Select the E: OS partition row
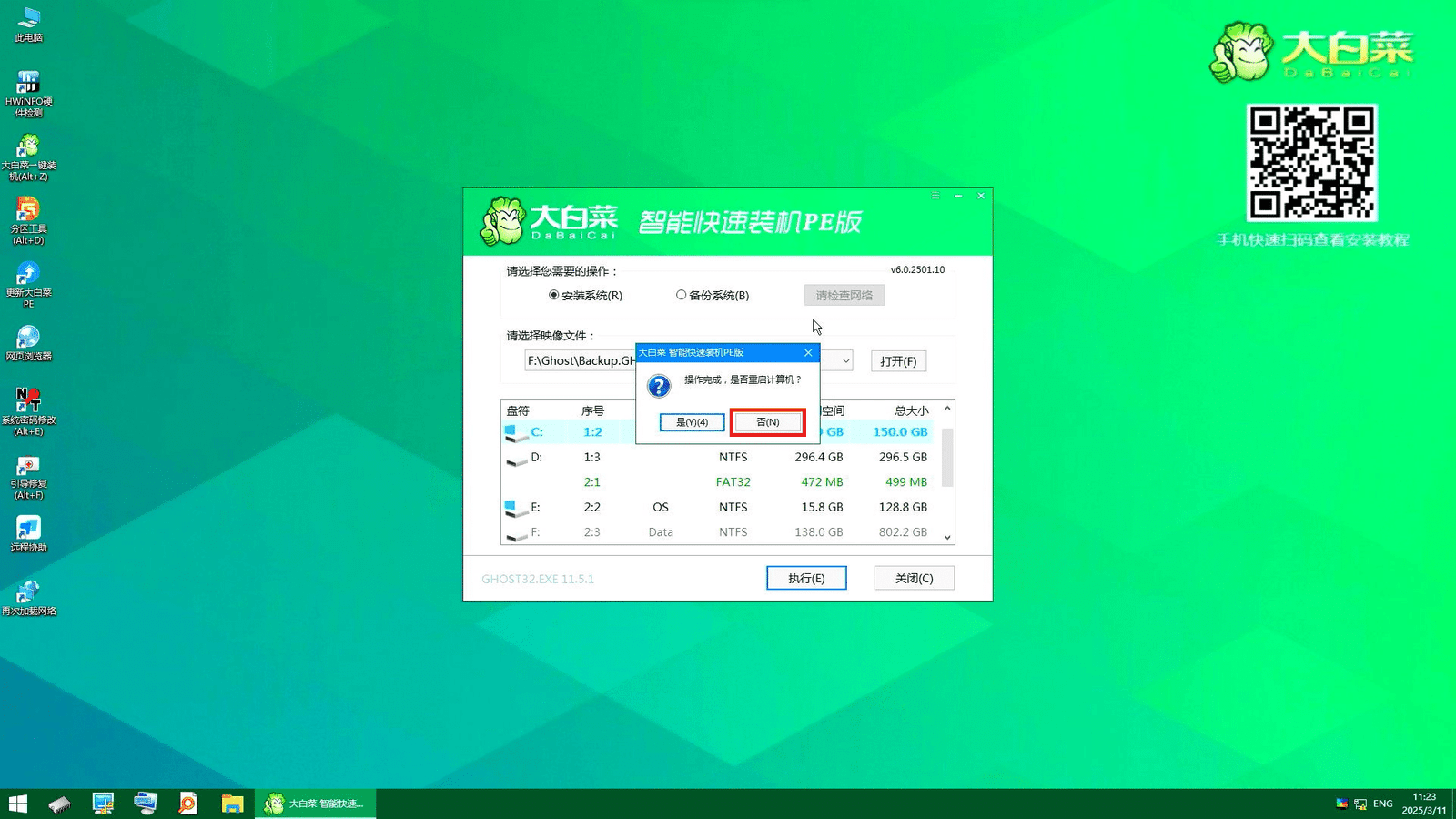This screenshot has width=1456, height=819. point(719,507)
